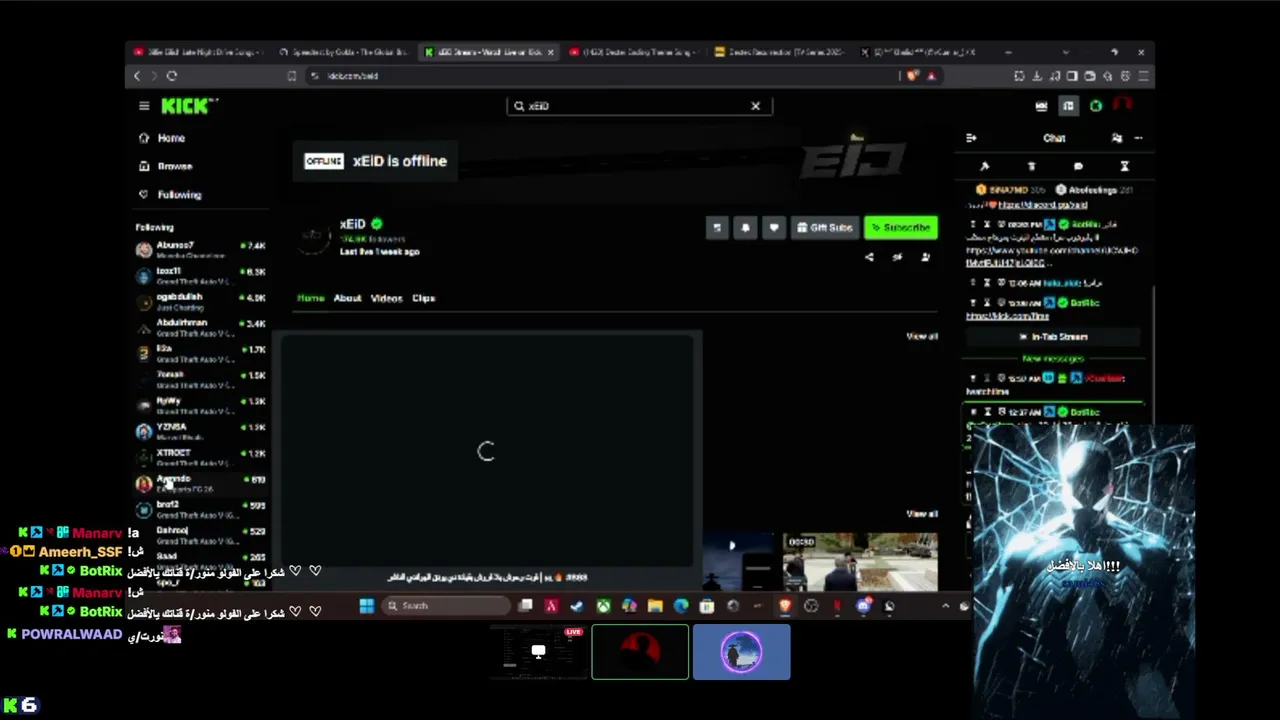Open ogabdullah's channel in Following list
The image size is (1280, 720).
pos(201,301)
